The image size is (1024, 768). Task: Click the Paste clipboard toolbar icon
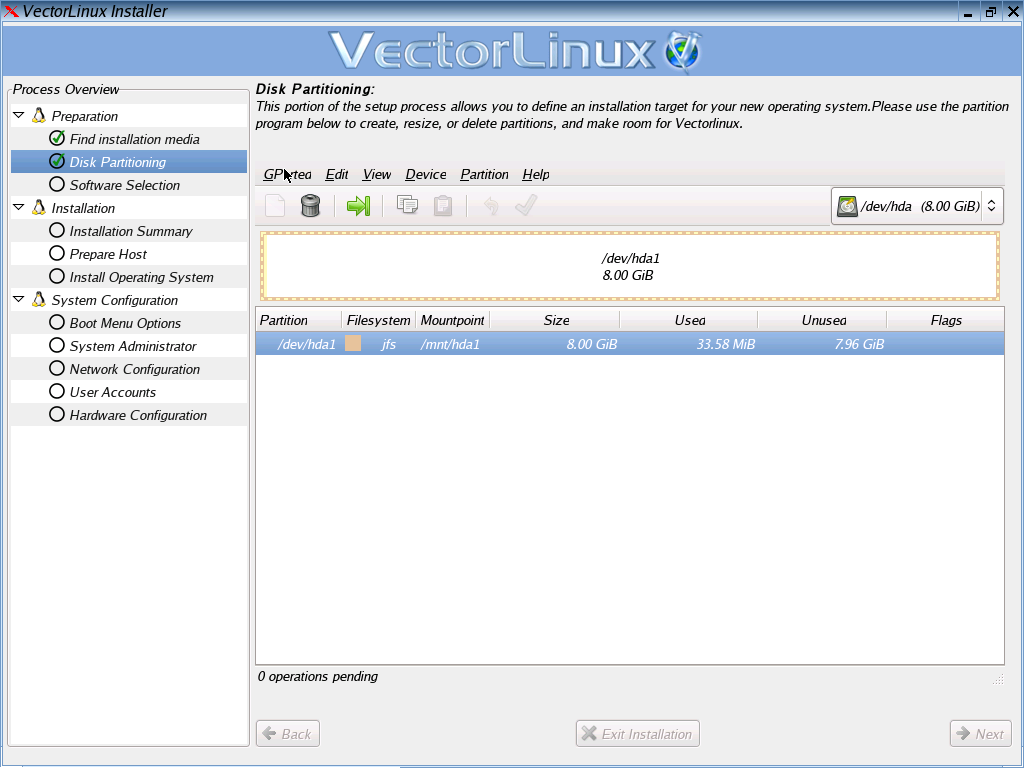(x=443, y=206)
